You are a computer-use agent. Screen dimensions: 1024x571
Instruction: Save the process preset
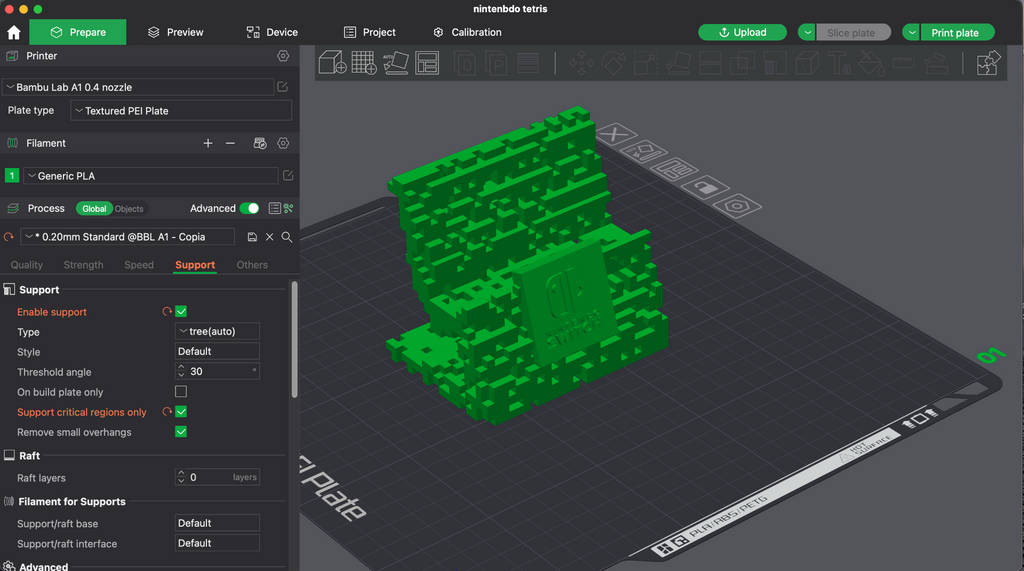click(252, 237)
